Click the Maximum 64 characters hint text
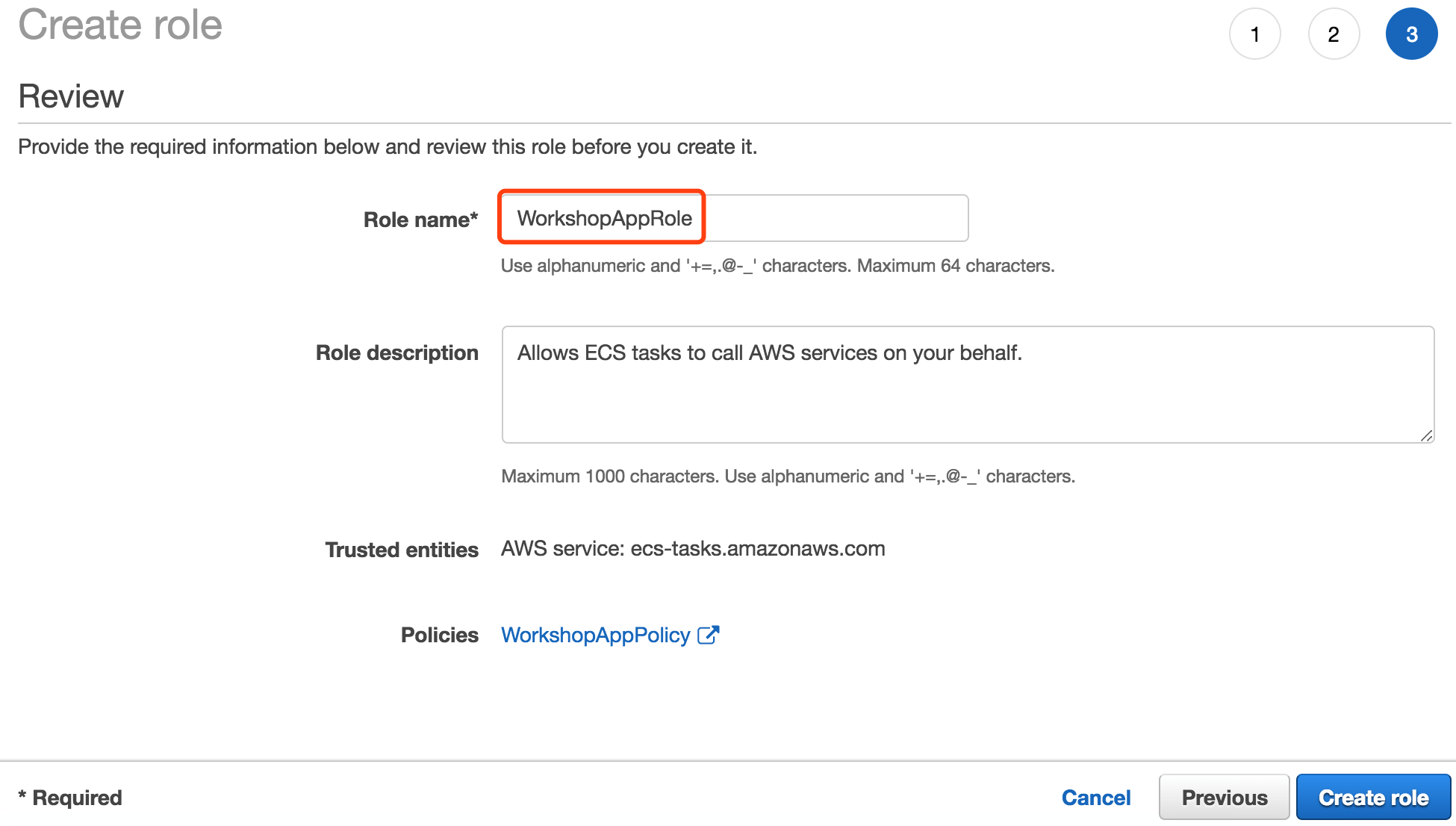This screenshot has height=826, width=1456. click(x=956, y=266)
